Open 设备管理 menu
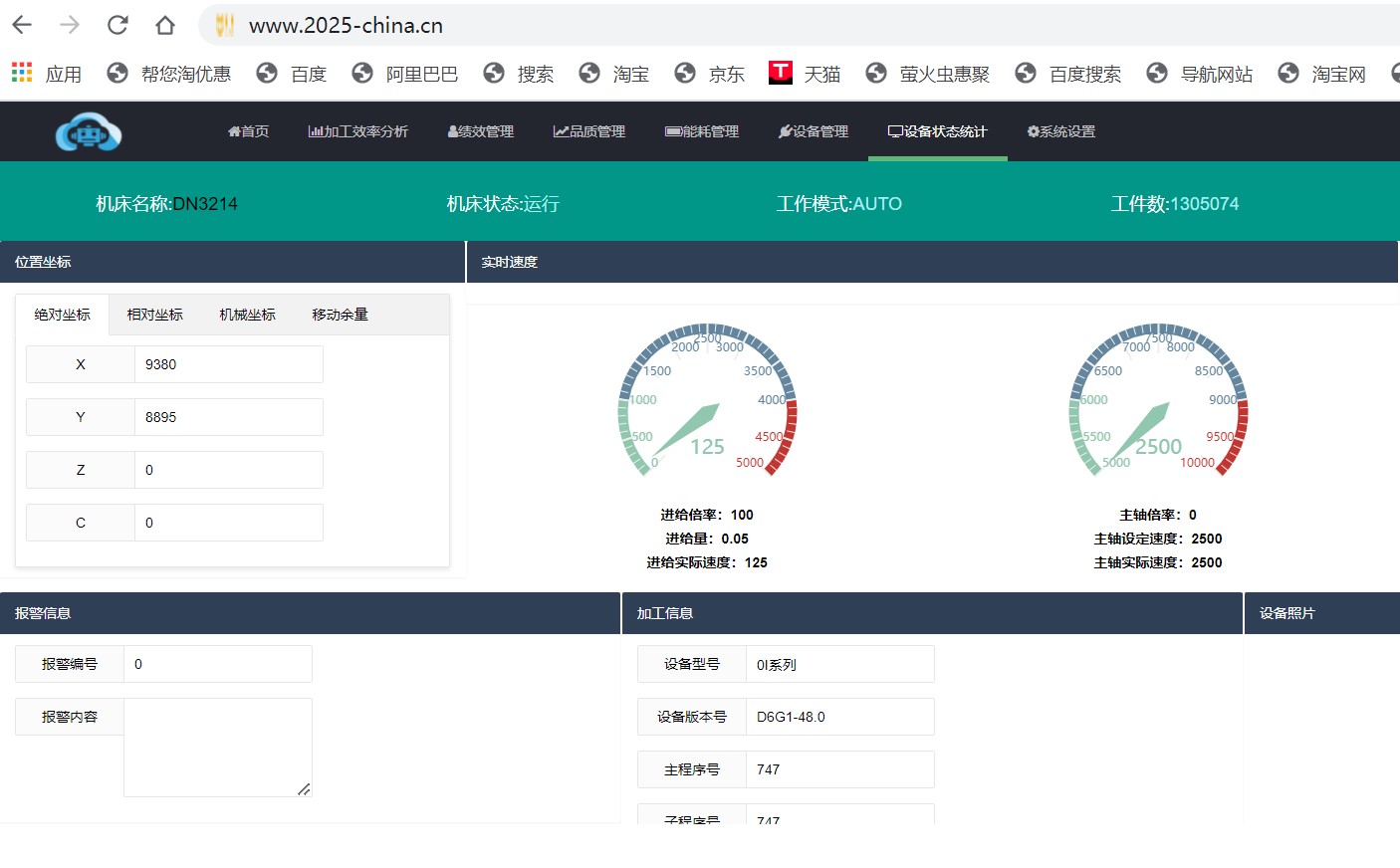This screenshot has height=868, width=1400. click(814, 131)
